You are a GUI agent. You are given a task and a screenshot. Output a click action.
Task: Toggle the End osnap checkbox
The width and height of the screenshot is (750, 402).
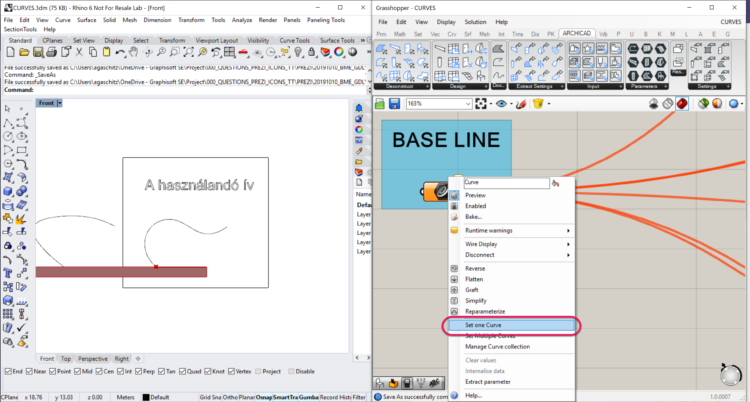[8, 370]
